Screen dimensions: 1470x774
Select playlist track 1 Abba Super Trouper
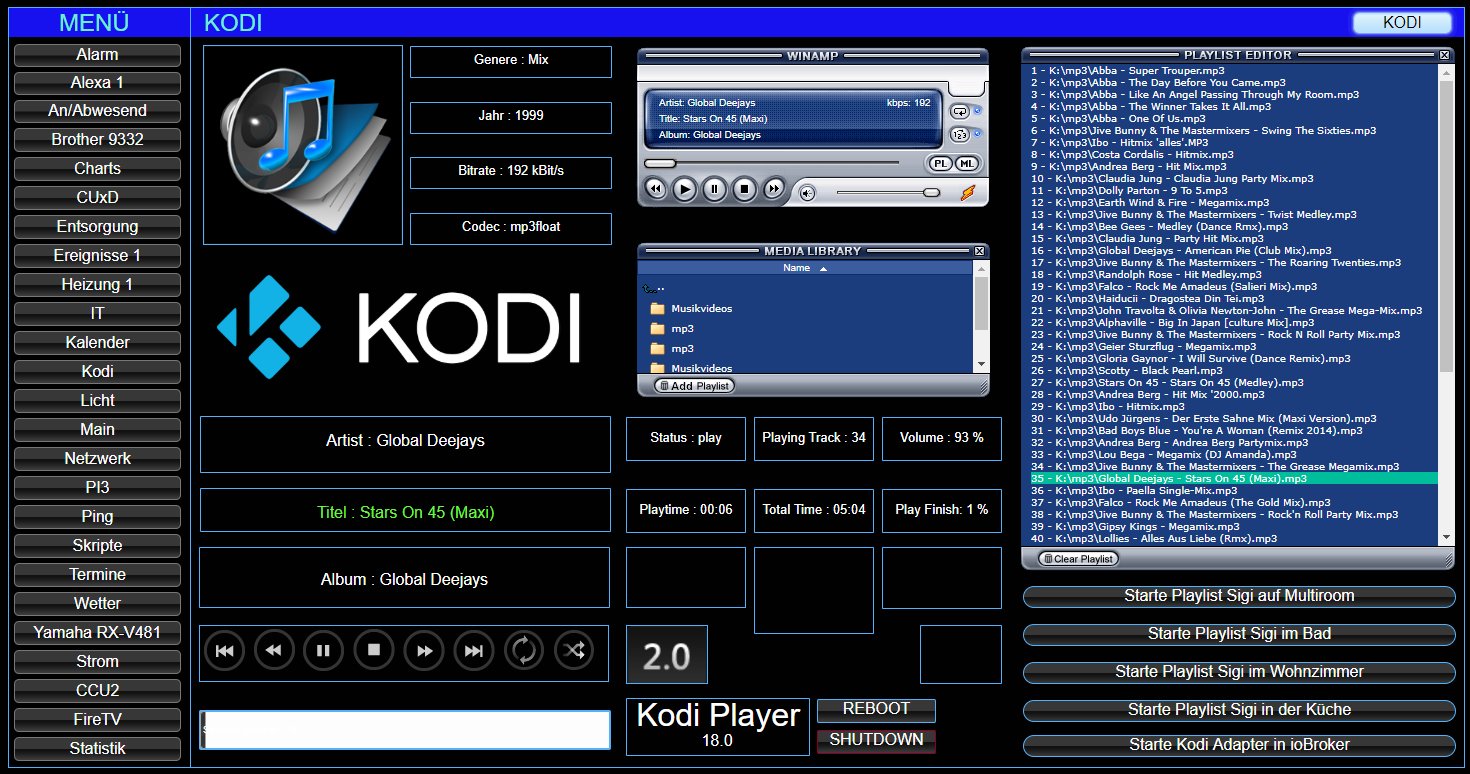pyautogui.click(x=1233, y=71)
